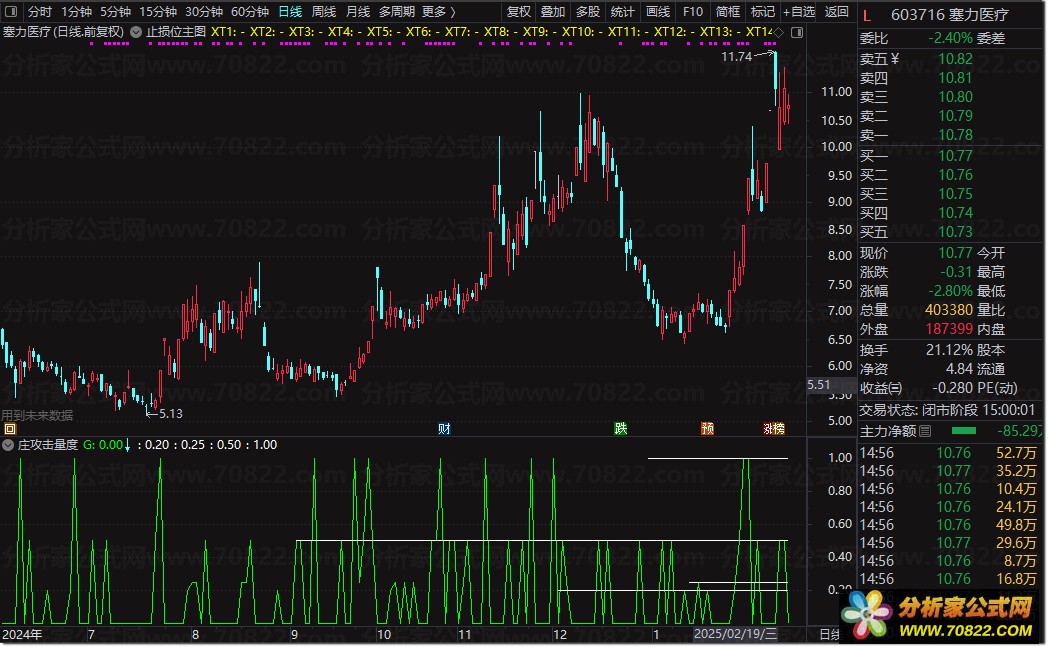This screenshot has height=647, width=1049.
Task: Switch to the 周线 weekly chart tab
Action: coord(324,12)
